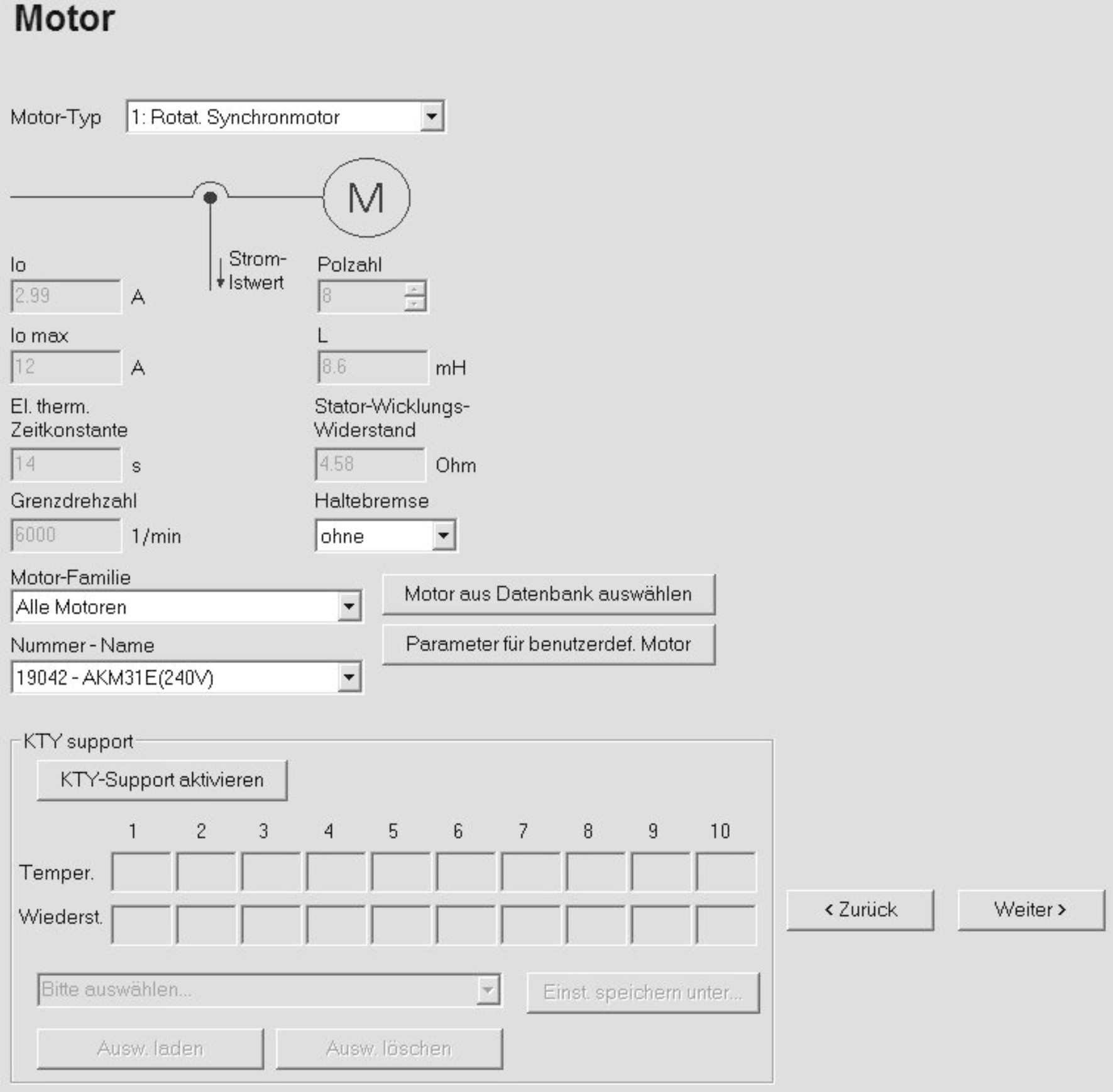This screenshot has height=1092, width=1113.
Task: Expand the Haltebremse dropdown
Action: [x=443, y=536]
